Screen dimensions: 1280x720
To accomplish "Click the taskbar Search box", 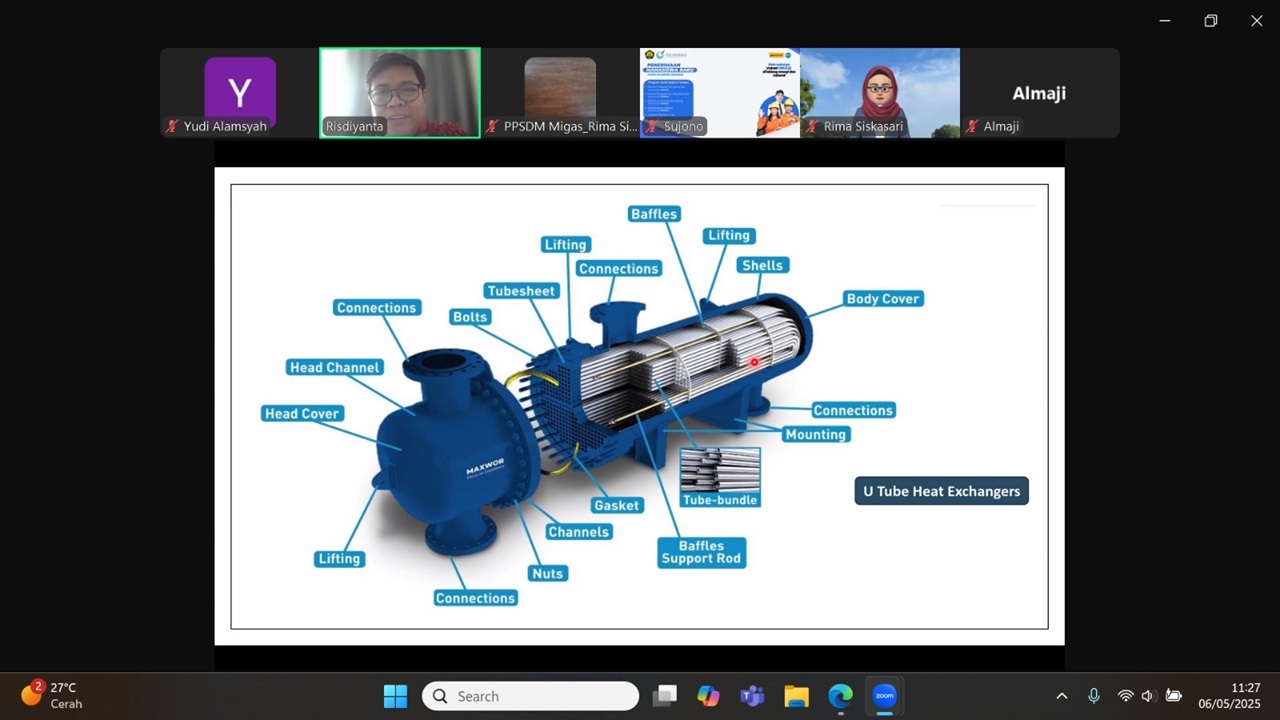I will coord(530,696).
